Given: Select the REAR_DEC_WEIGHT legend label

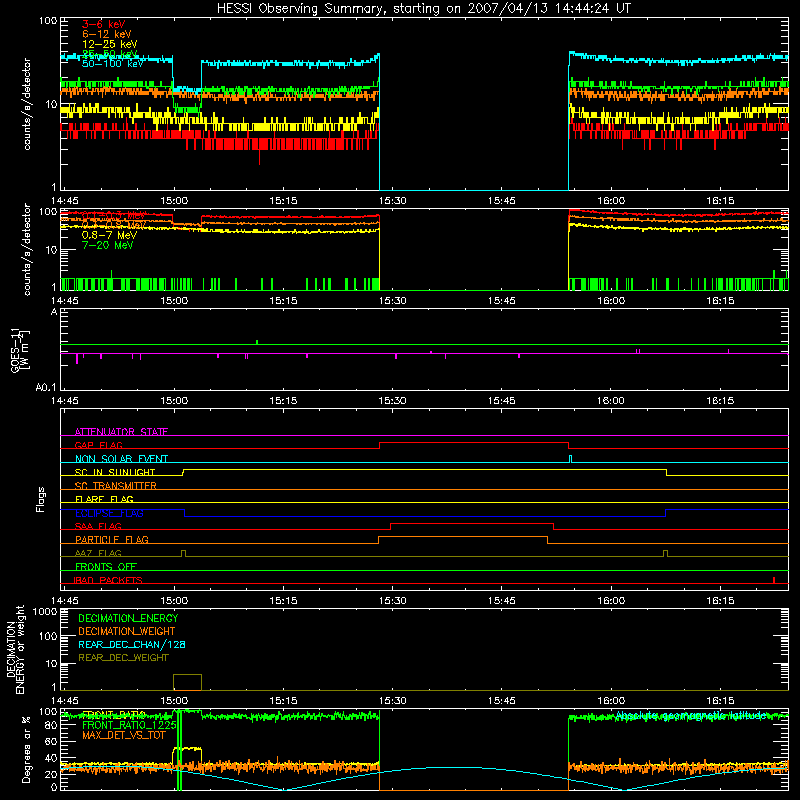Looking at the screenshot, I should [x=123, y=658].
